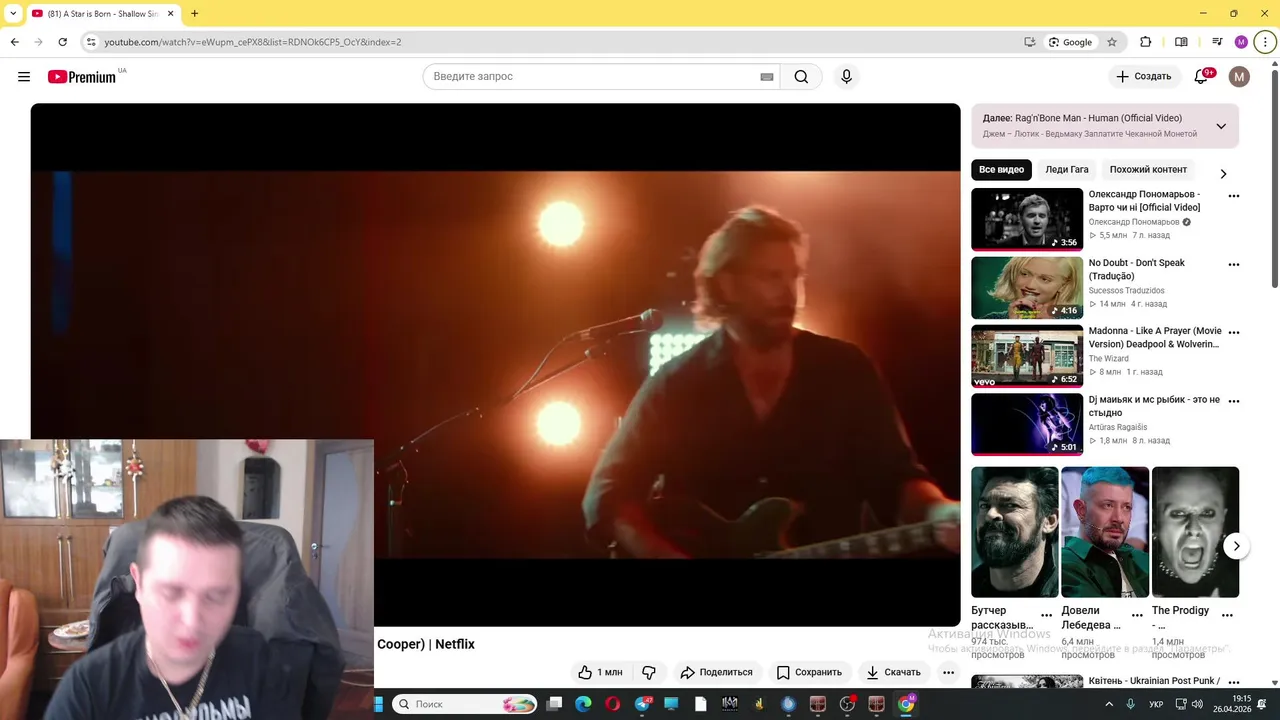
Task: Click Скачать download button
Action: 892,672
